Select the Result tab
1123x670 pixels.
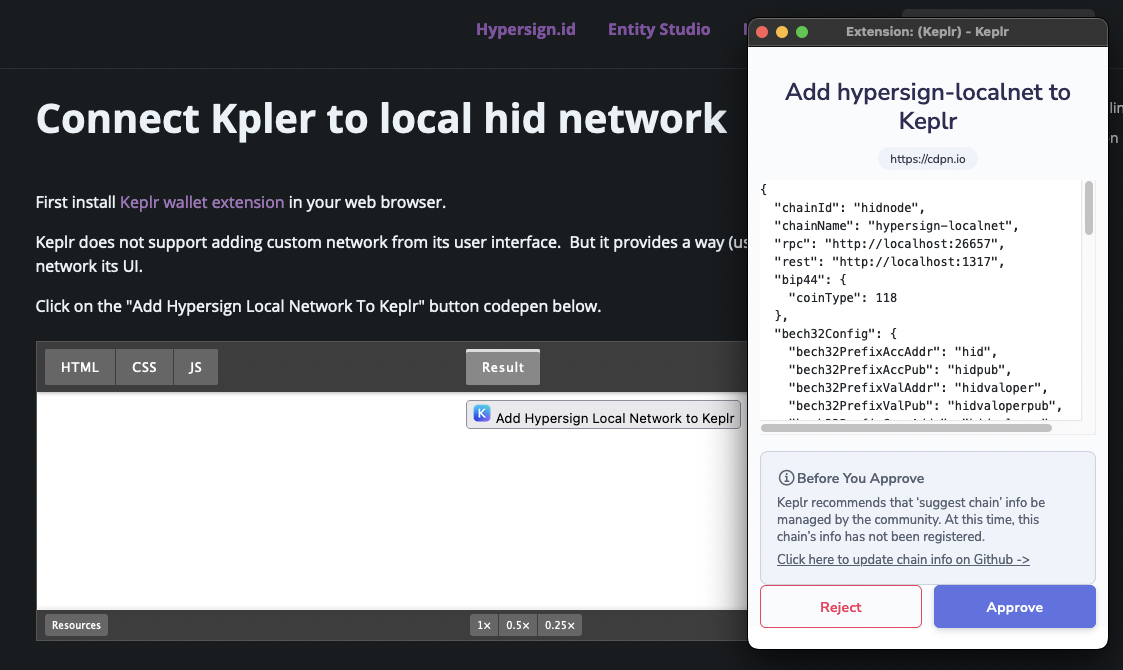[502, 367]
